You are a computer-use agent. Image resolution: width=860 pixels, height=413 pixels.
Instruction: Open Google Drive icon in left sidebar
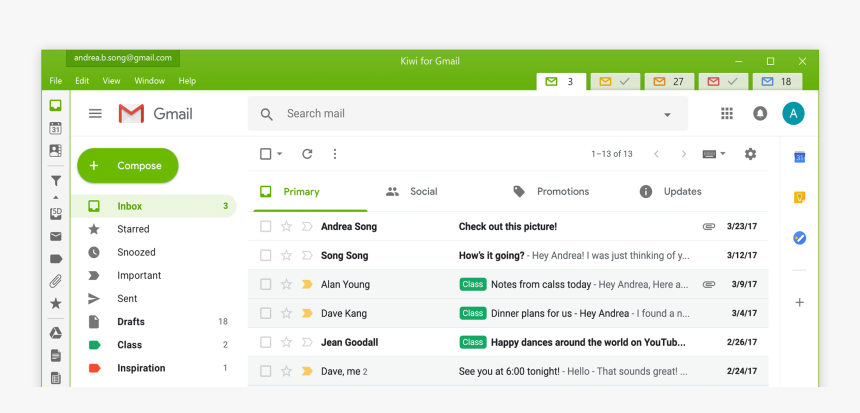click(55, 333)
